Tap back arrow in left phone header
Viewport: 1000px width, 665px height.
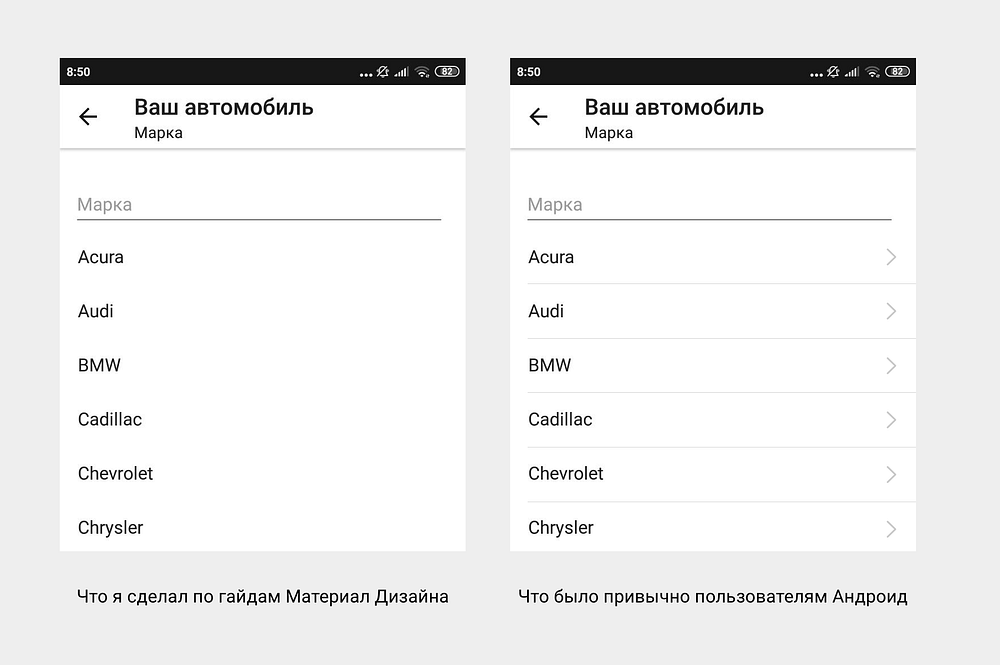coord(88,117)
